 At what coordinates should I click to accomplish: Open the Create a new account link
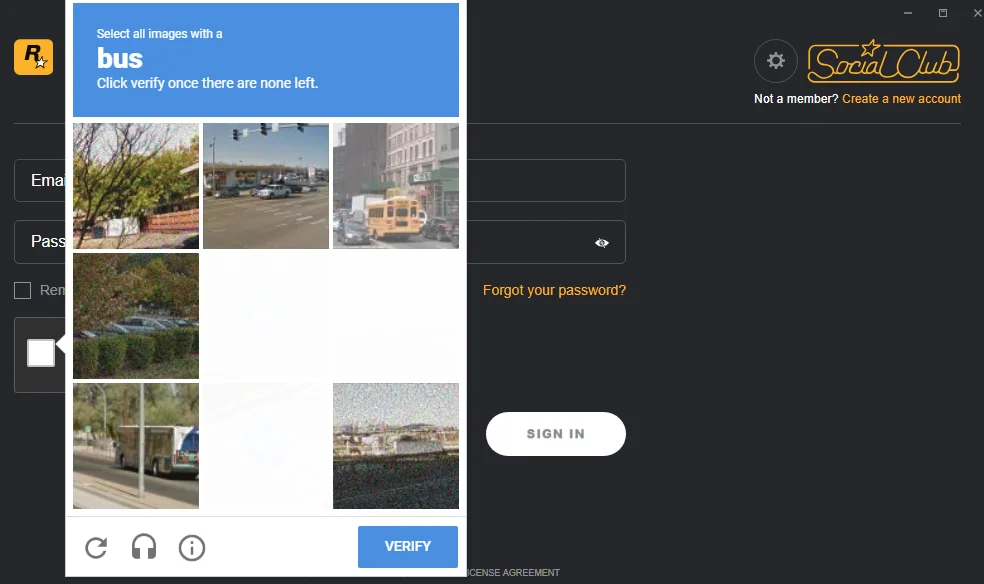pos(901,98)
